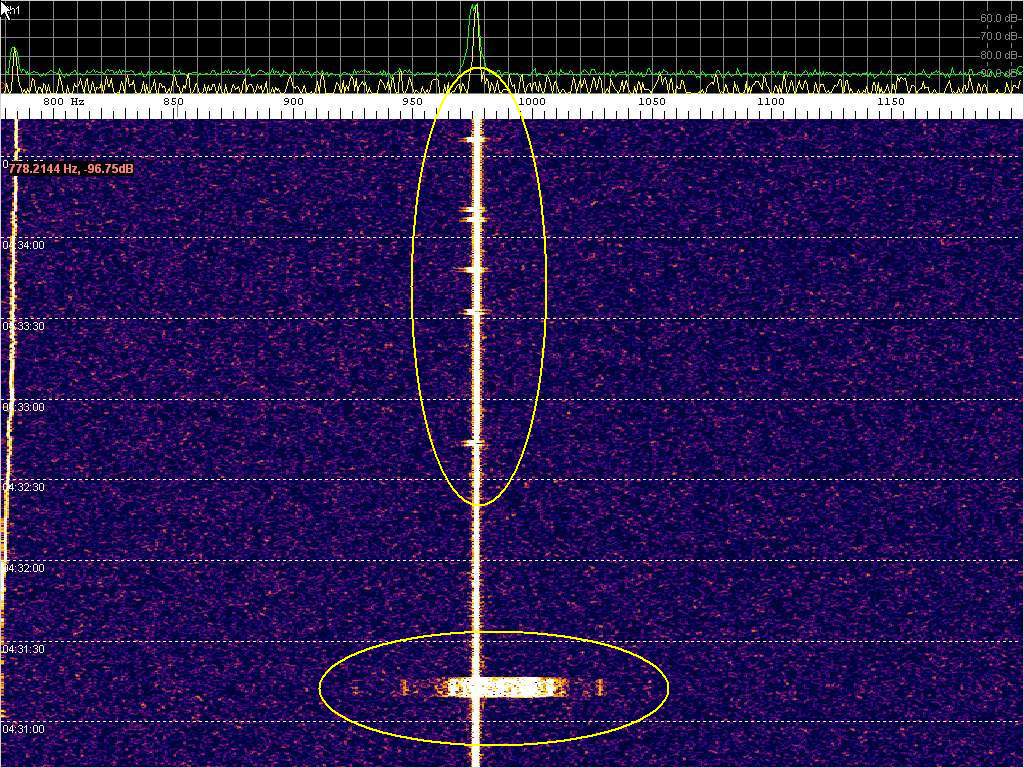Select the 04:32:30 time marker
This screenshot has width=1024, height=768.
pyautogui.click(x=23, y=487)
